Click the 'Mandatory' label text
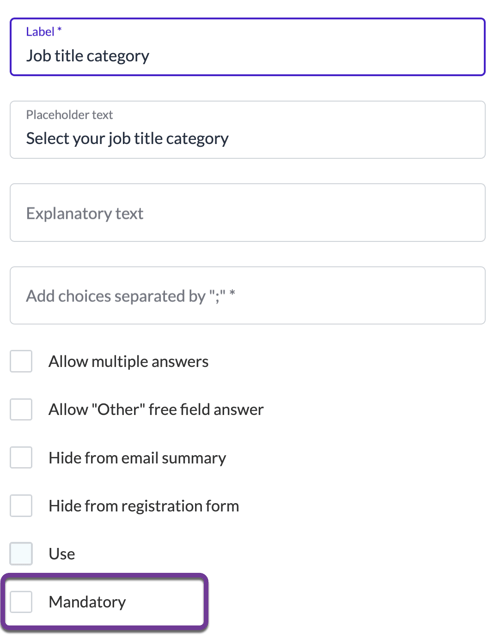This screenshot has height=637, width=500. pos(87,602)
